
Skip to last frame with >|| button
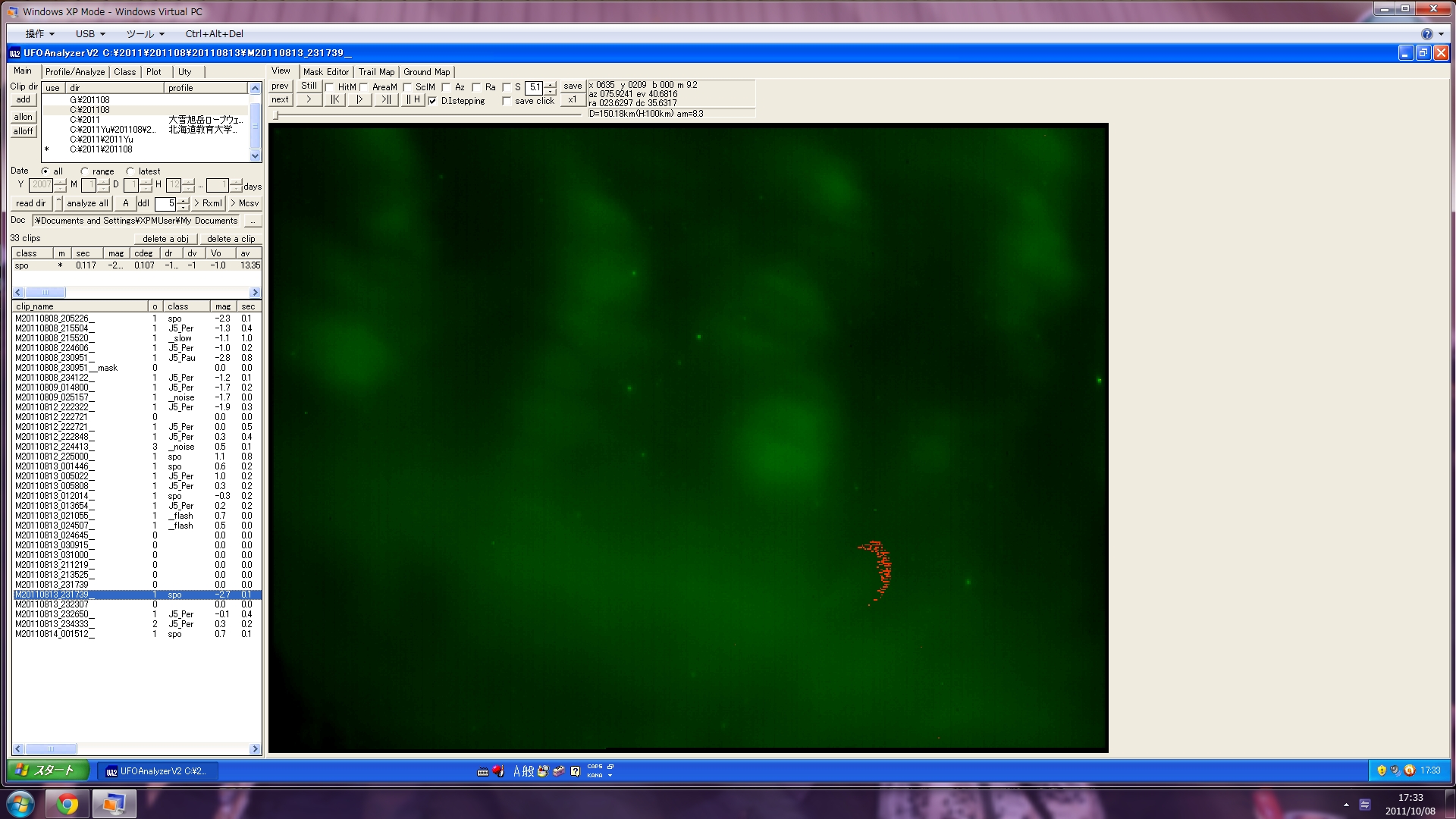[385, 99]
